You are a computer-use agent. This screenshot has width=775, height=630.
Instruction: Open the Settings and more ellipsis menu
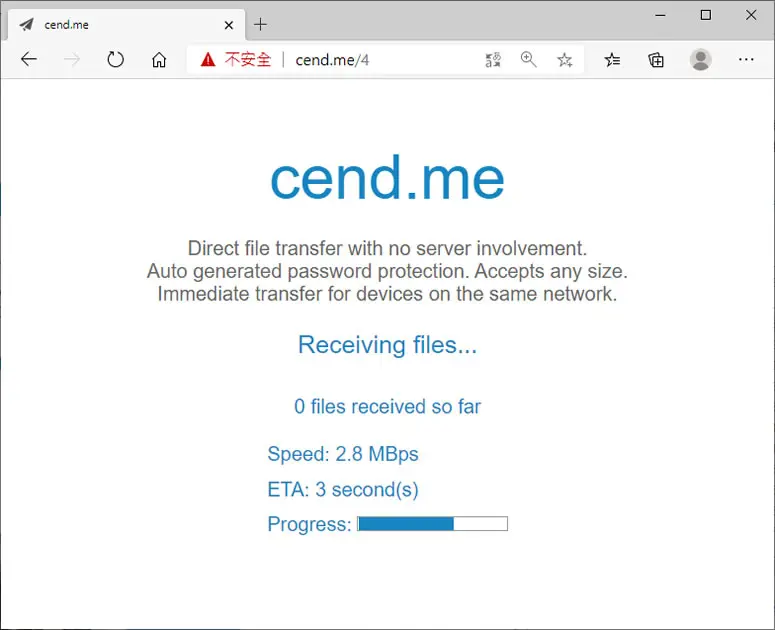[x=746, y=60]
